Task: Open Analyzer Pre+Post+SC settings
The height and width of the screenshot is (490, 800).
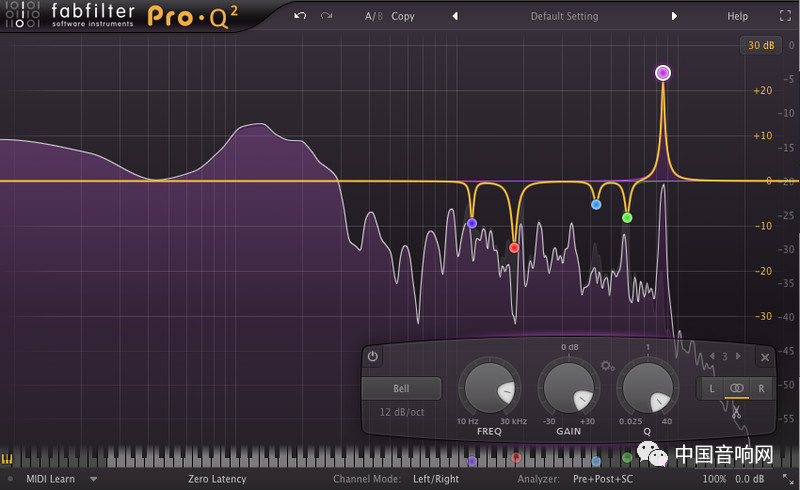Action: pyautogui.click(x=603, y=479)
